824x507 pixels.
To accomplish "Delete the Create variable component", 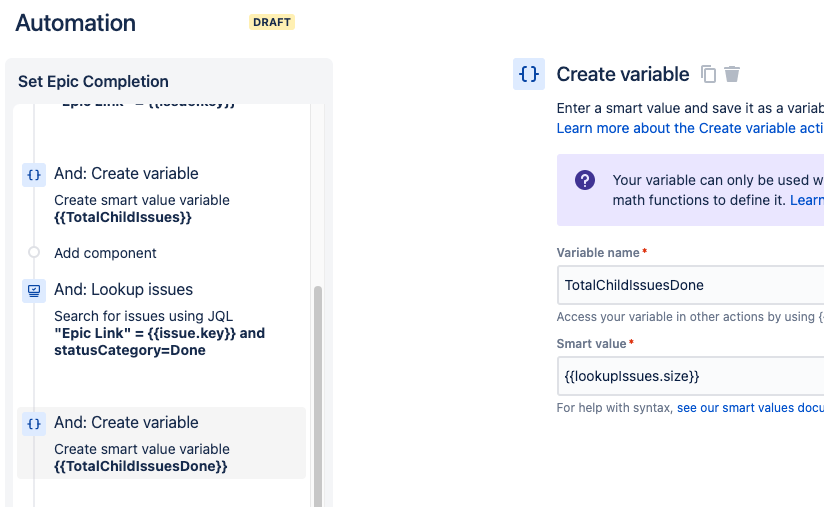I will click(x=733, y=74).
